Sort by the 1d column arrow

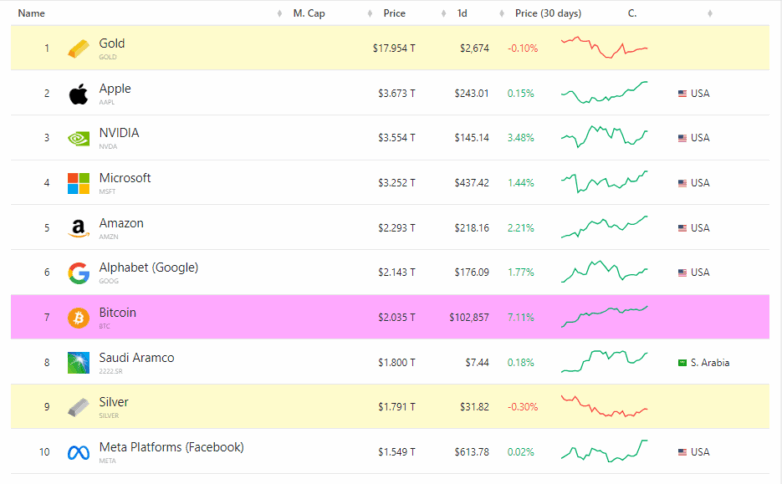tap(502, 13)
